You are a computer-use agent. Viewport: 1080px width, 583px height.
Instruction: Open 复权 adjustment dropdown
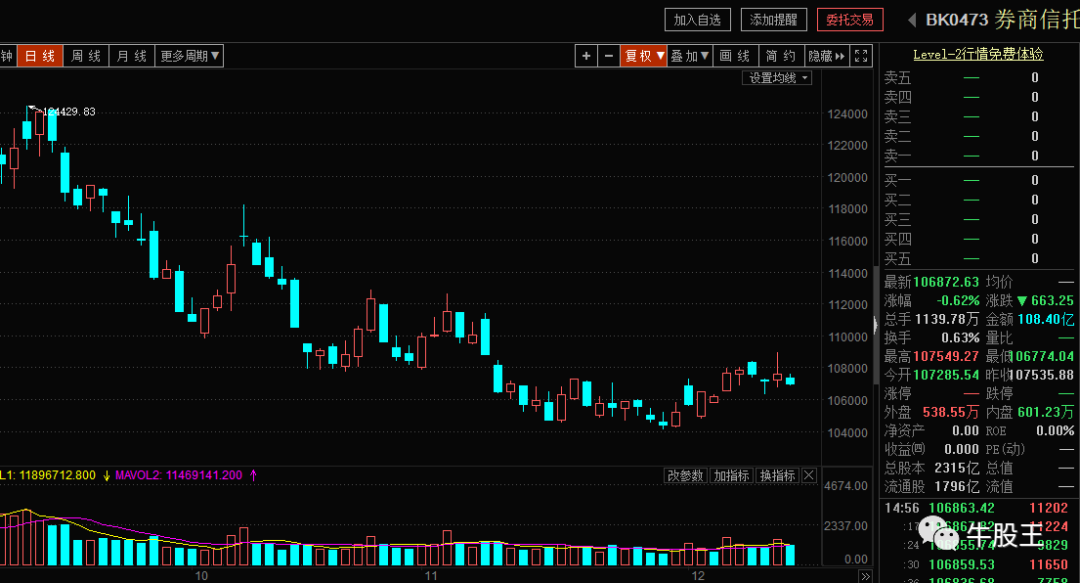click(x=644, y=56)
